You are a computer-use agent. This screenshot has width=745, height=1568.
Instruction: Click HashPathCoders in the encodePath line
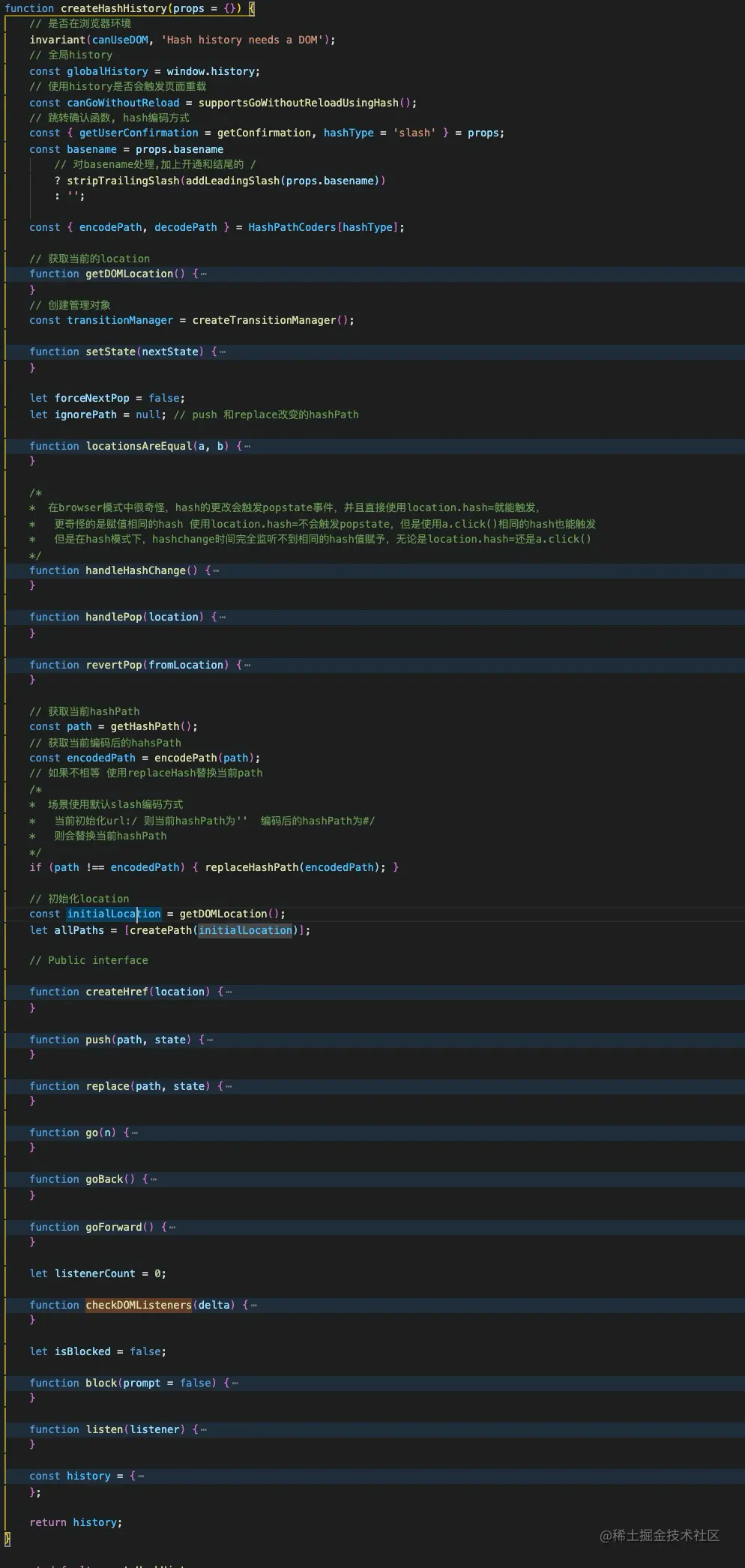292,227
